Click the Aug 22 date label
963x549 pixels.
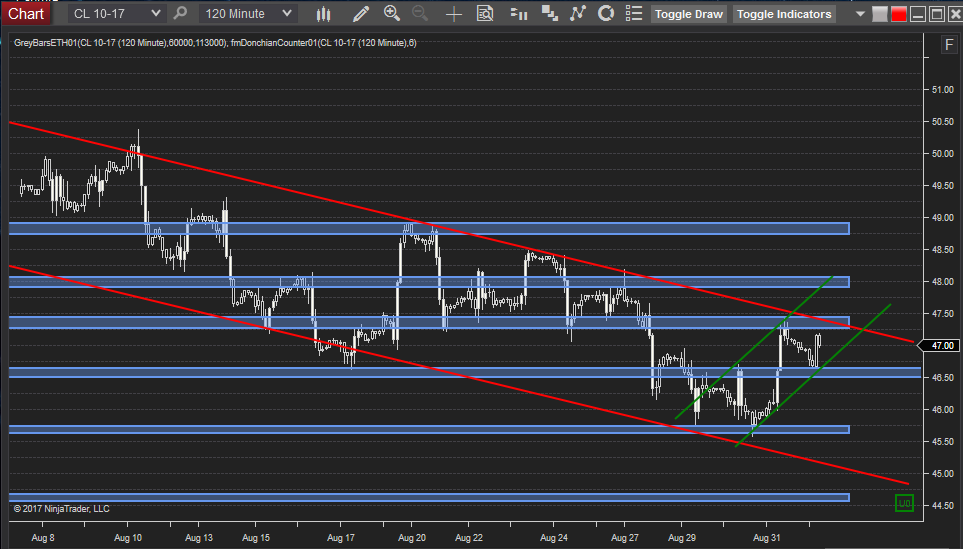[x=469, y=537]
